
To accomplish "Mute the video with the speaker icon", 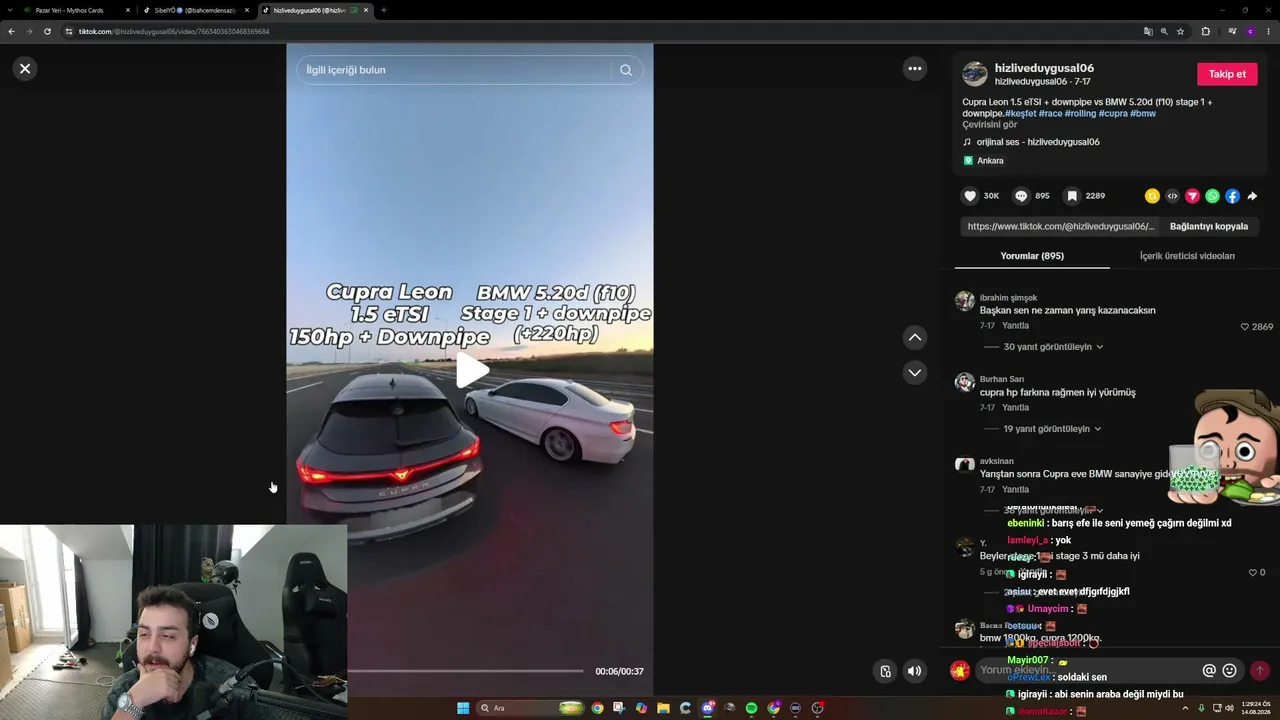I will point(914,671).
